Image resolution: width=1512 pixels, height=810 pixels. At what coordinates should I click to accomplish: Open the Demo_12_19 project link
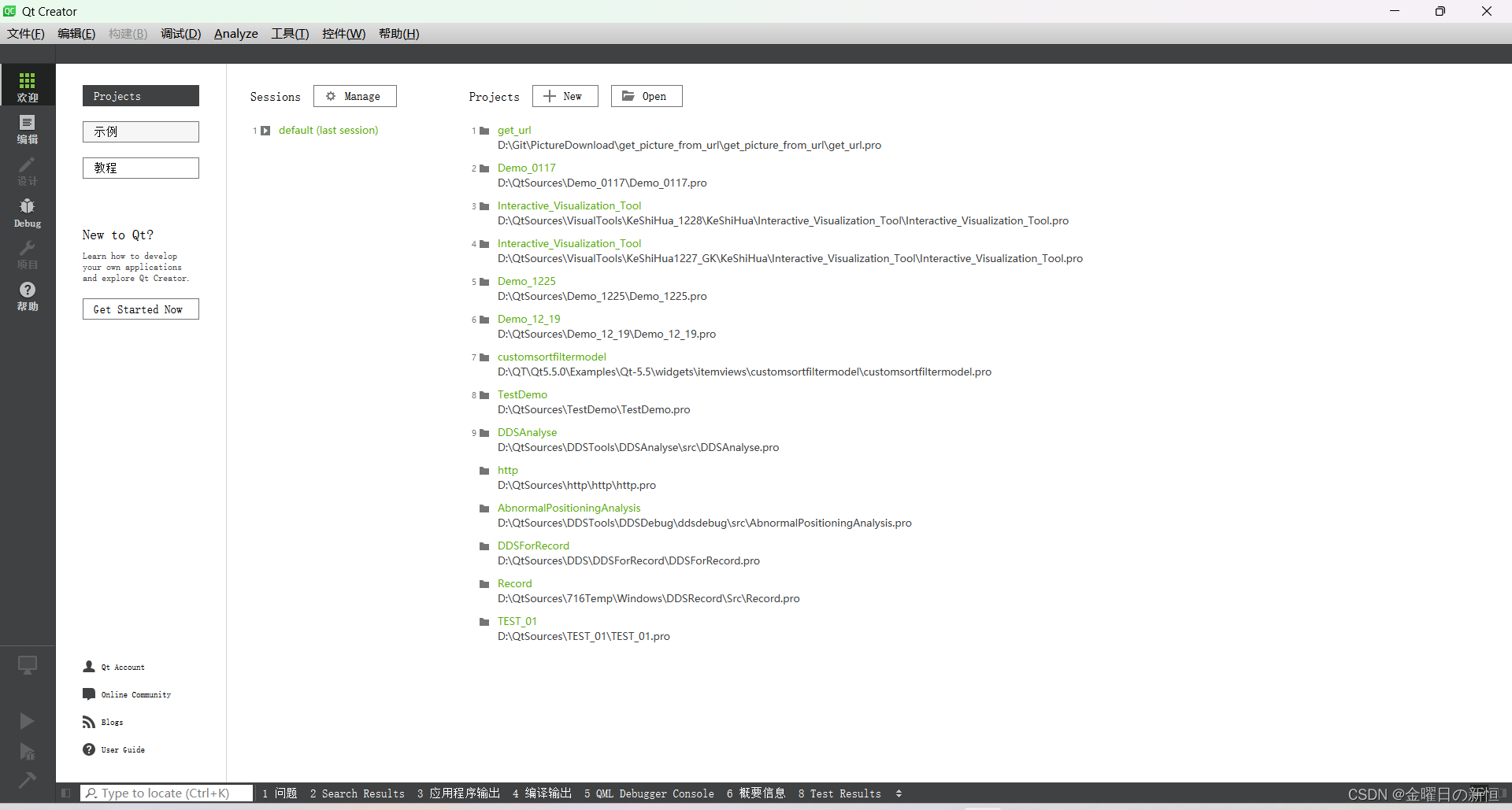(529, 320)
